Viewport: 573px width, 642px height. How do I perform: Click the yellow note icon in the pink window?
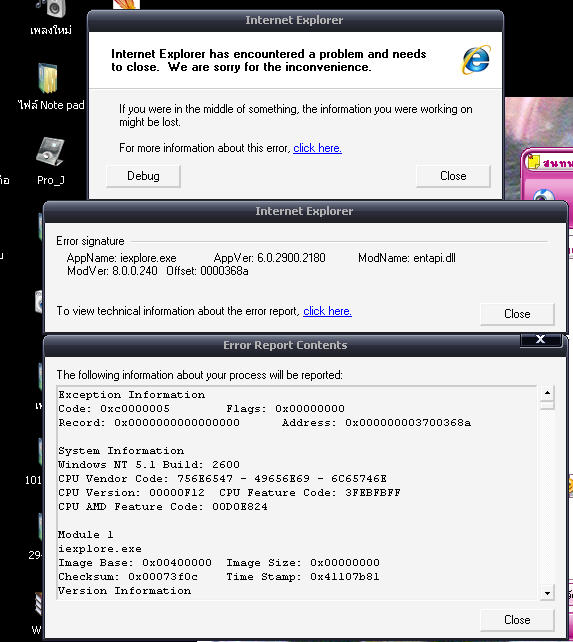[x=534, y=161]
